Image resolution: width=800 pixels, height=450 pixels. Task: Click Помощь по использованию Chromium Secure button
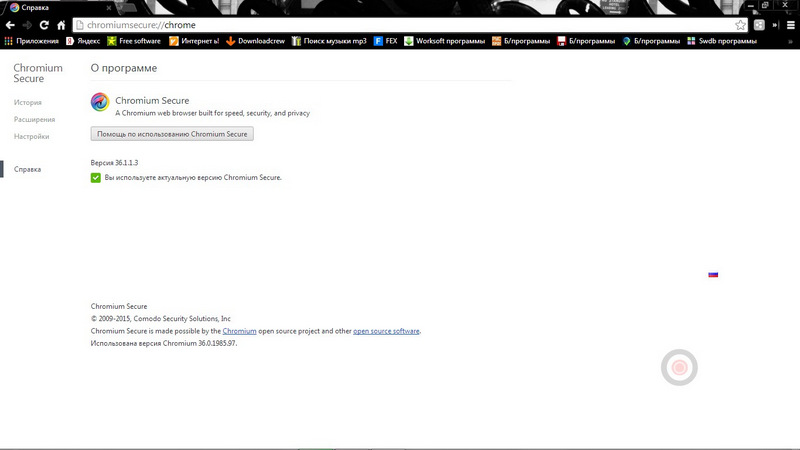click(172, 134)
